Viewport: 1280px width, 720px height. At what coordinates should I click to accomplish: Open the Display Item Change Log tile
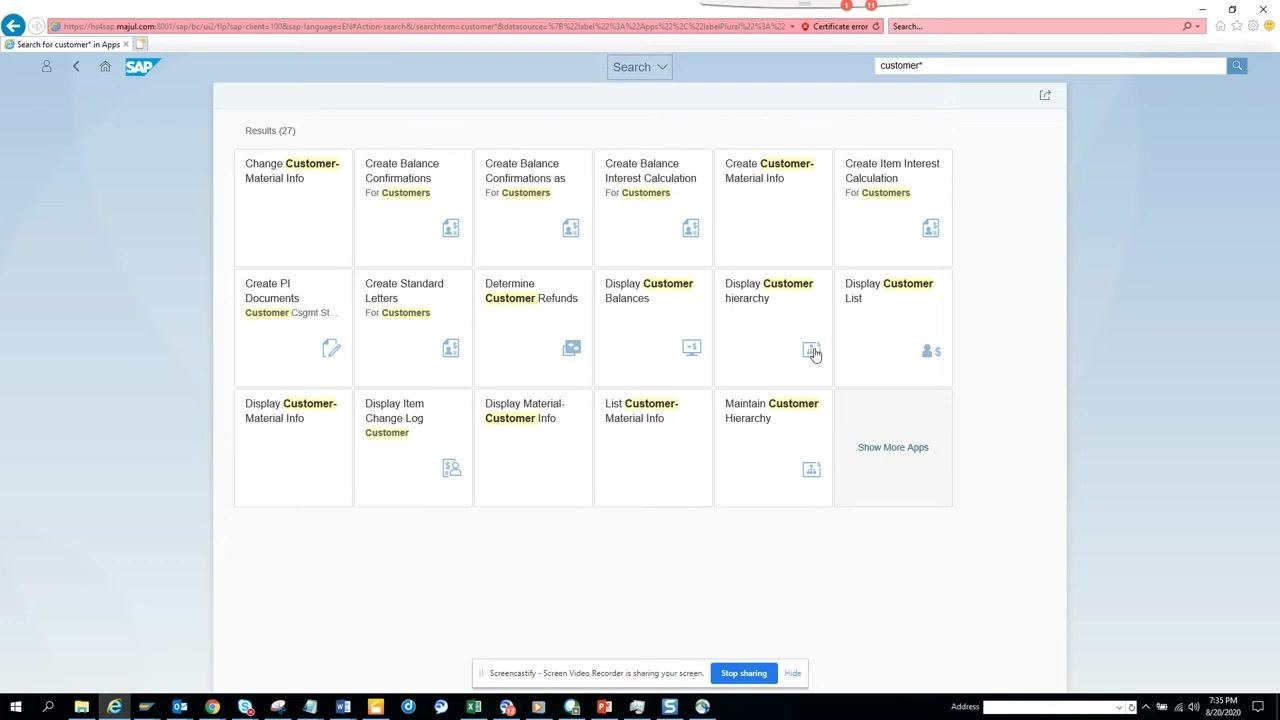click(413, 447)
